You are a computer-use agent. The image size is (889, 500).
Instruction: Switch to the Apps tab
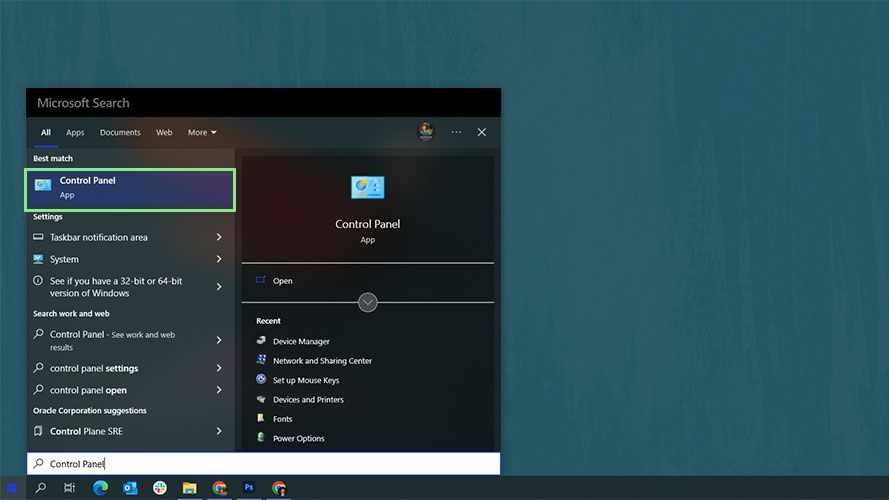click(75, 132)
